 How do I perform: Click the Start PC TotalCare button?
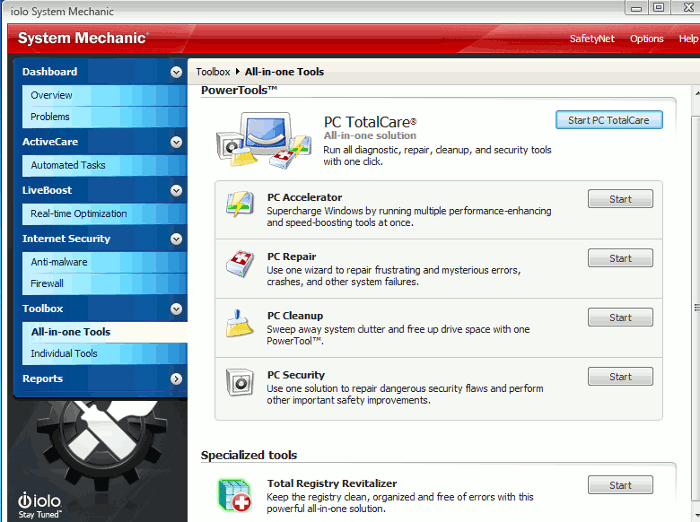tap(609, 120)
